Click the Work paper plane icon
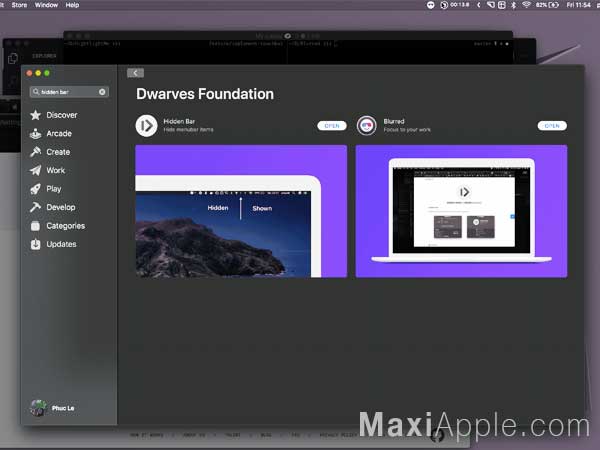The width and height of the screenshot is (600, 450). [x=36, y=170]
